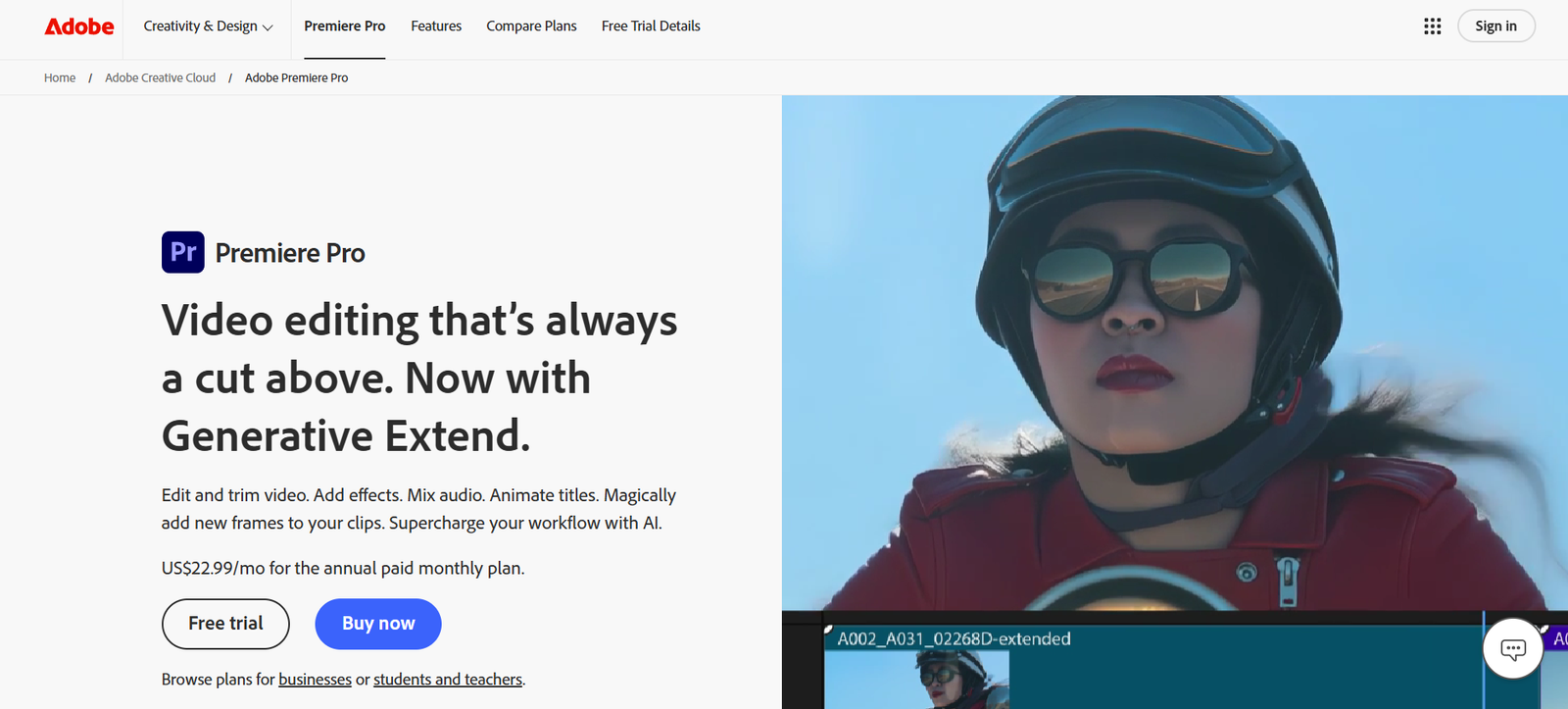Select the Premiere Pro nav tab

(x=344, y=26)
